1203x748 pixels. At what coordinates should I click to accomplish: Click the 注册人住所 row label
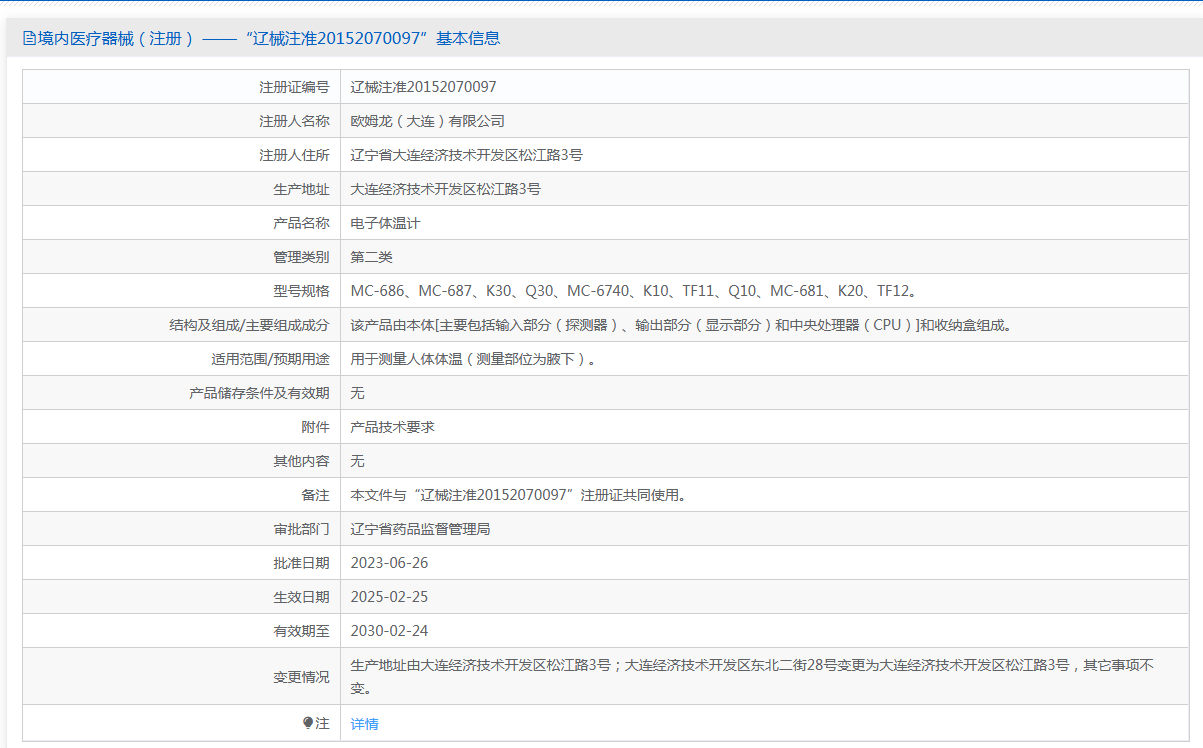click(294, 155)
